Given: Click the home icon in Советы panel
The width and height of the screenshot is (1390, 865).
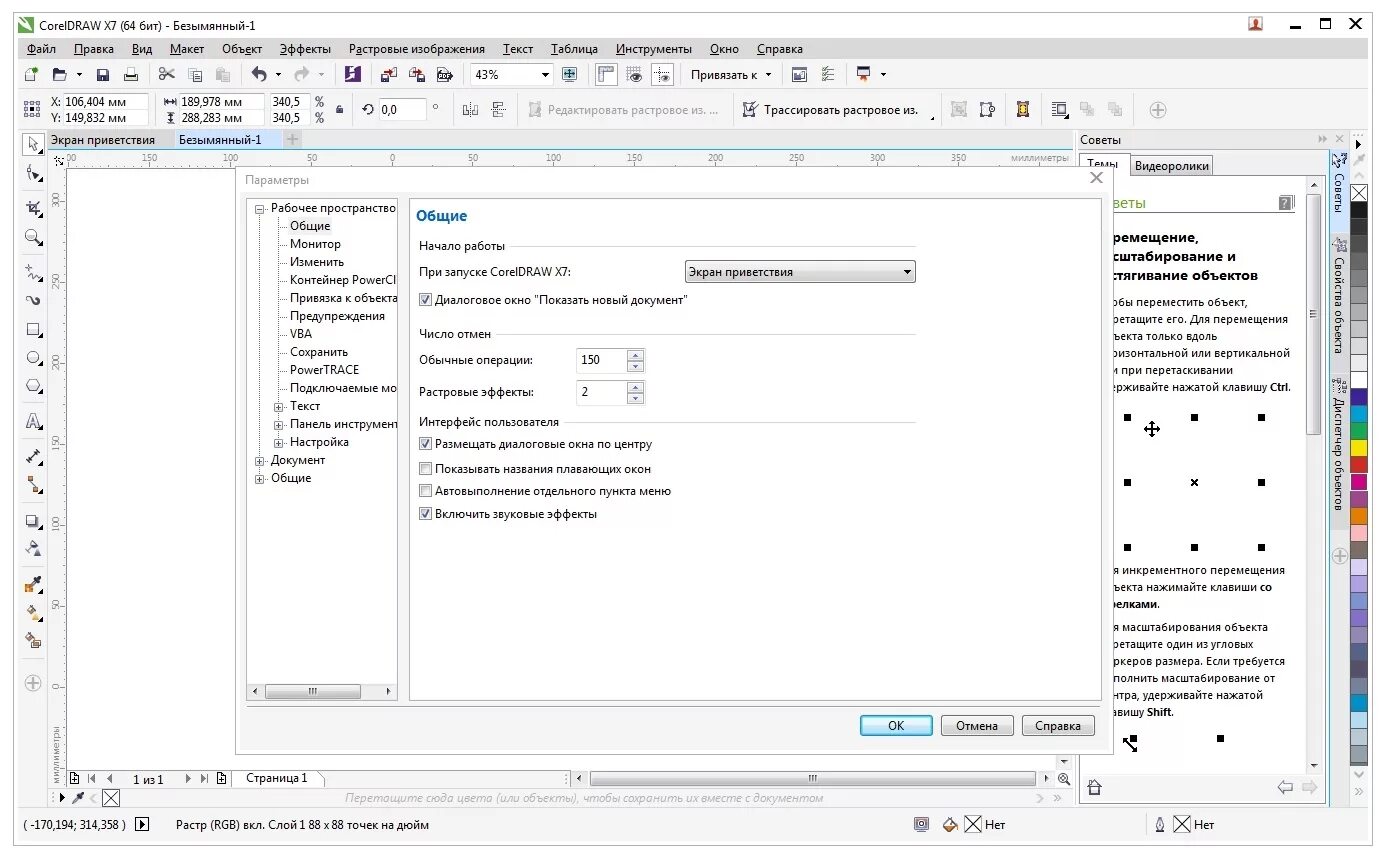Looking at the screenshot, I should (x=1094, y=788).
